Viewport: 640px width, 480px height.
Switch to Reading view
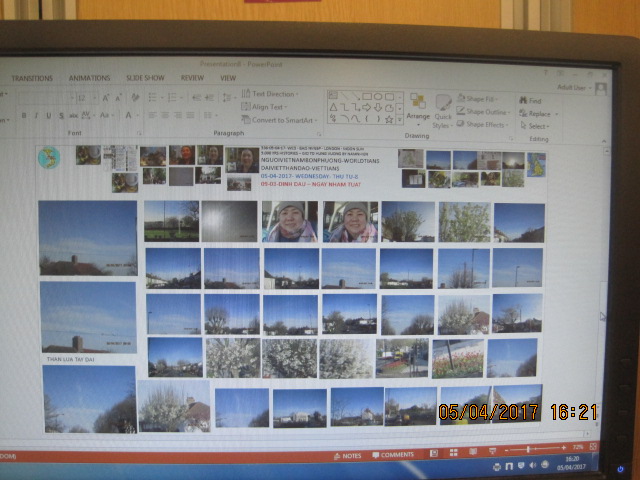(x=473, y=451)
